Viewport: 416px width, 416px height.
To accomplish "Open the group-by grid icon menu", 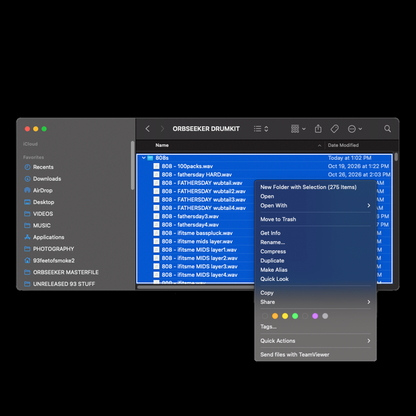I will [x=298, y=129].
